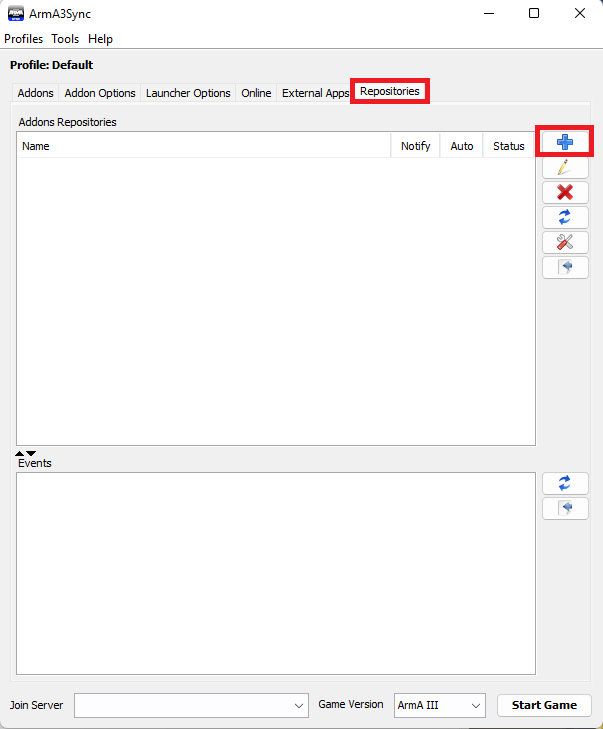603x729 pixels.
Task: Collapse panel with the up split arrow
Action: [20, 453]
